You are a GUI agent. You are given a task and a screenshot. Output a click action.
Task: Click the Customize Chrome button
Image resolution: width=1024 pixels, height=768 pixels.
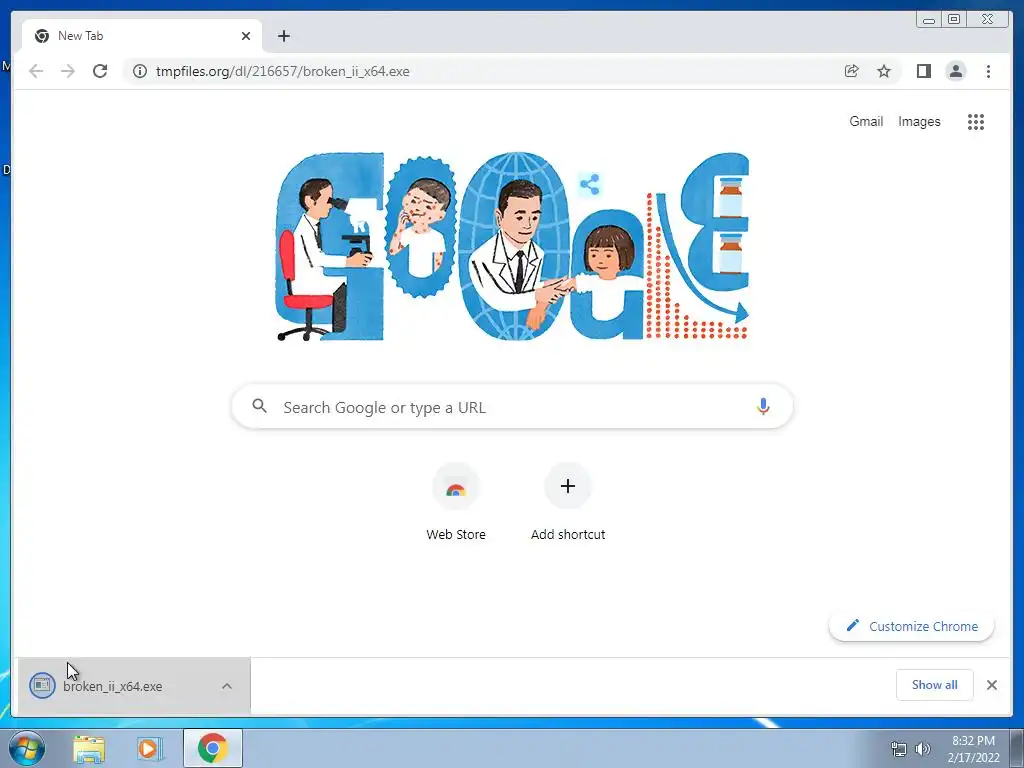coord(912,626)
